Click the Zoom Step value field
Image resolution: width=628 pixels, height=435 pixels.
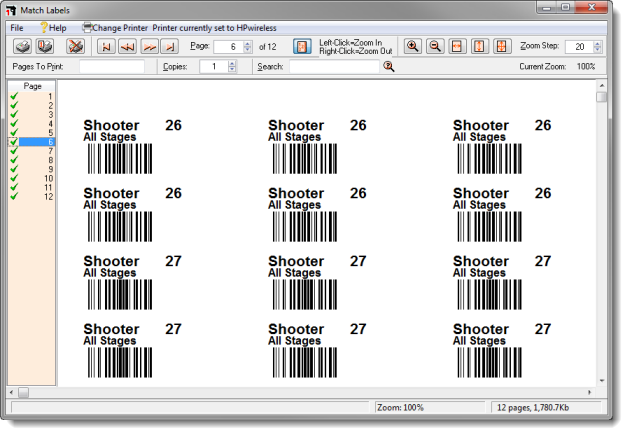pos(579,46)
